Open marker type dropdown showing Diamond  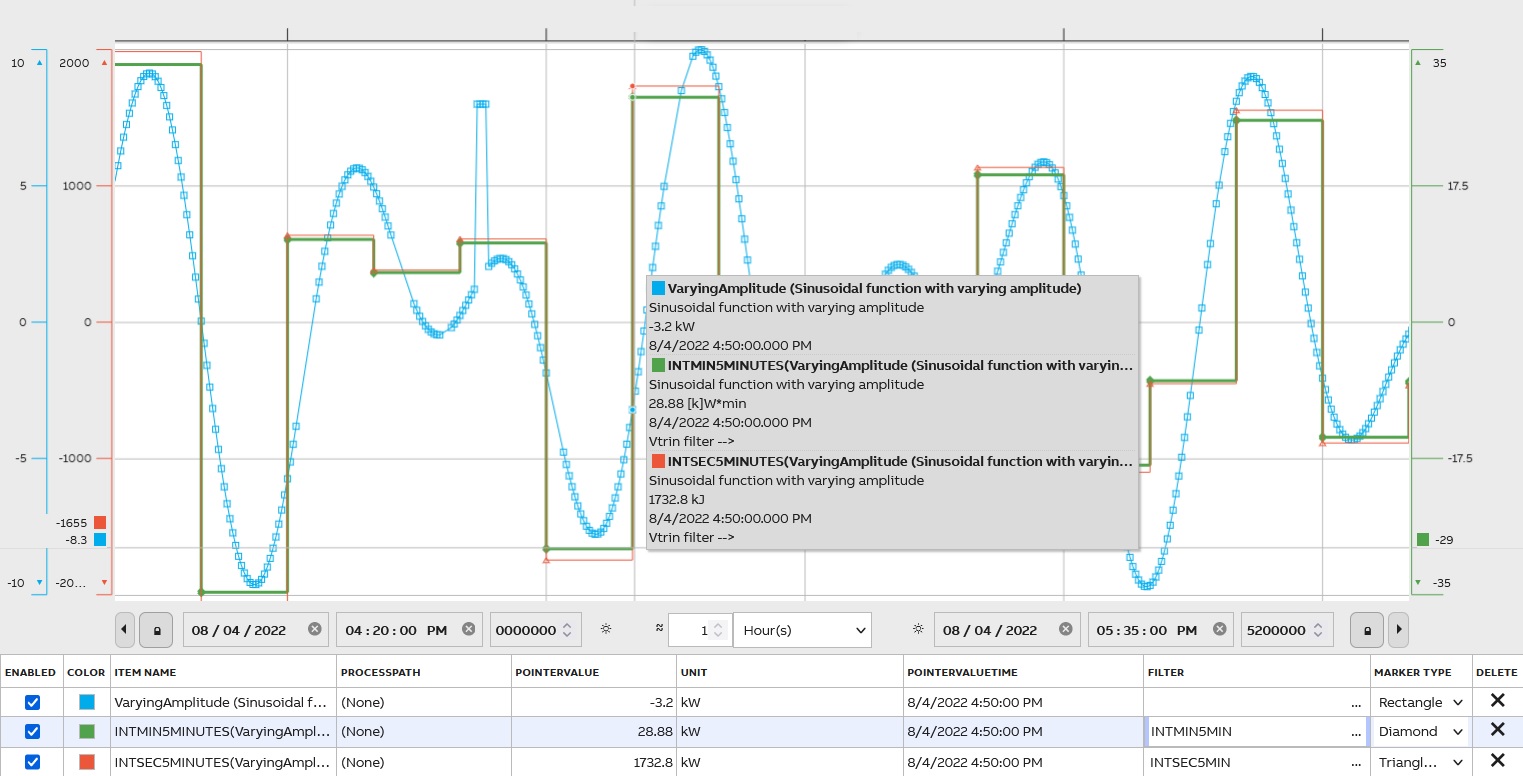click(1421, 731)
